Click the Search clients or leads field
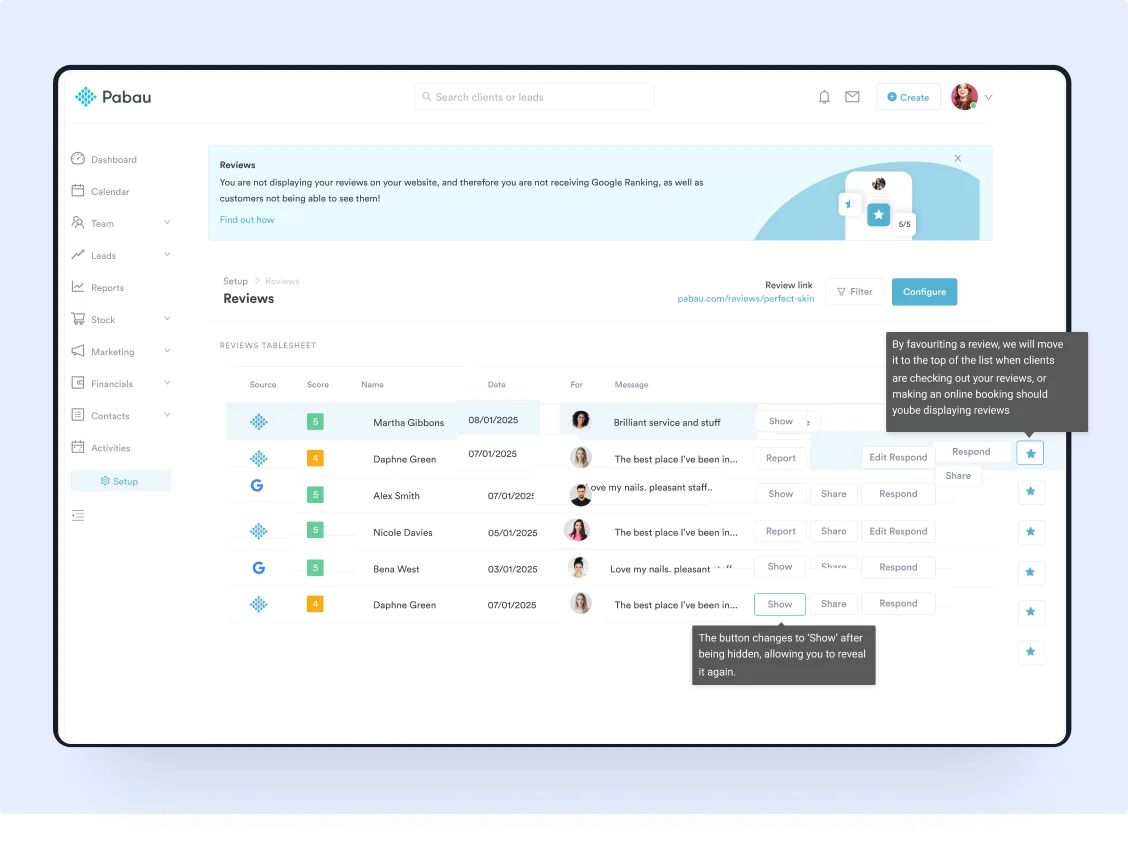This screenshot has width=1128, height=850. 534,97
